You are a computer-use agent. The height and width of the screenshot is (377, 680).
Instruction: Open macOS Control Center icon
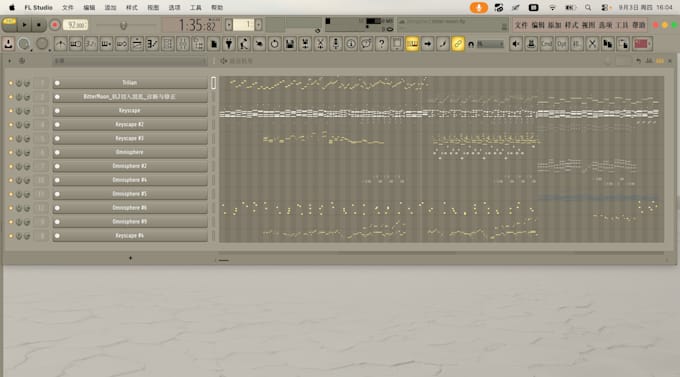[x=604, y=7]
